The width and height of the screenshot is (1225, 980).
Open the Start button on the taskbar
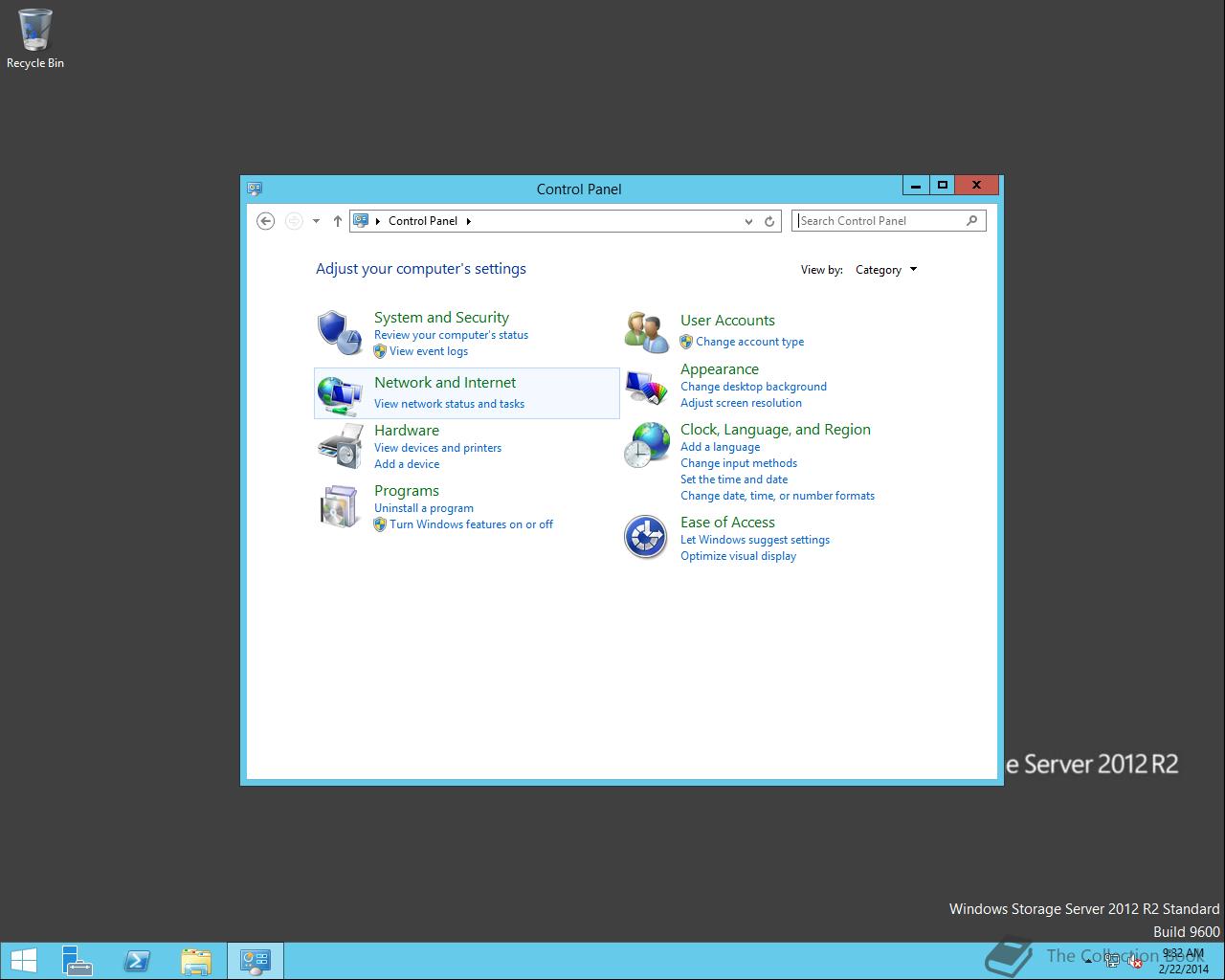pos(24,961)
